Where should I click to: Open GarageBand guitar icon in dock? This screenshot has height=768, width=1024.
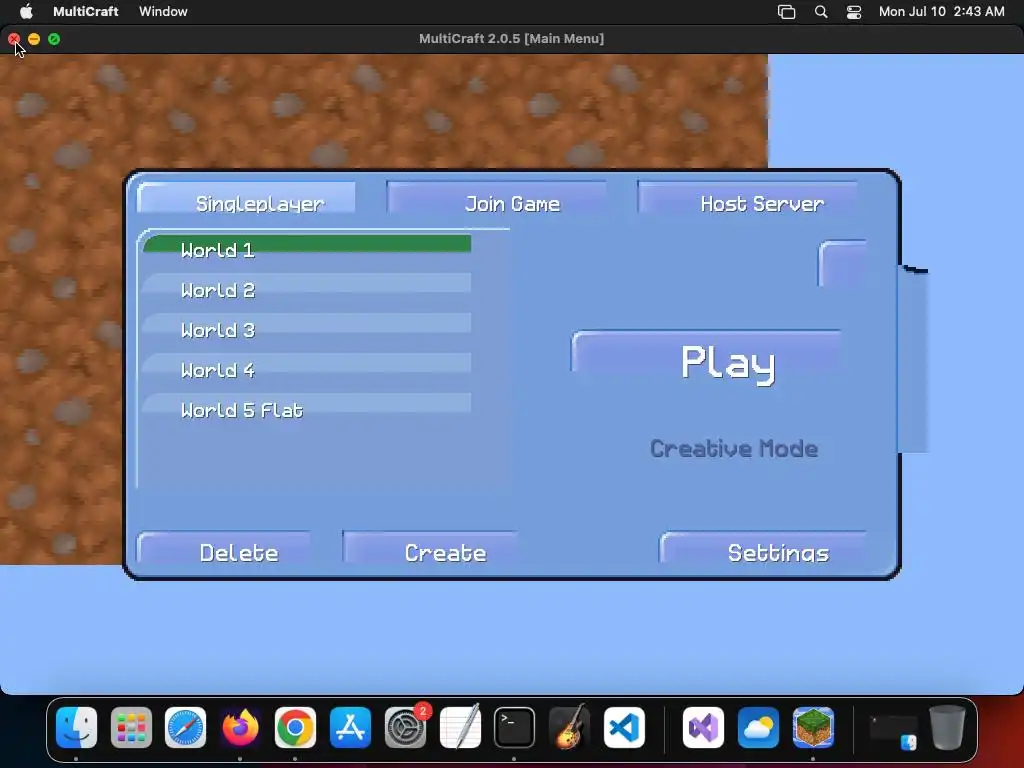point(569,728)
